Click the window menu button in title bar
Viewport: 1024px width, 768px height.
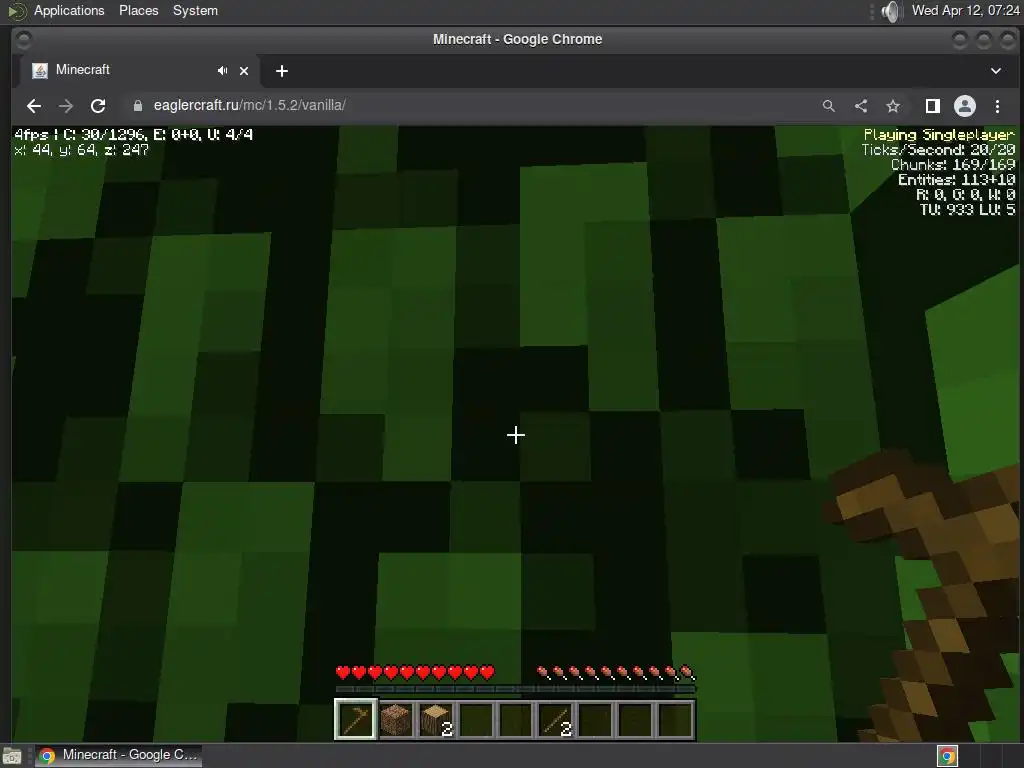pyautogui.click(x=24, y=40)
